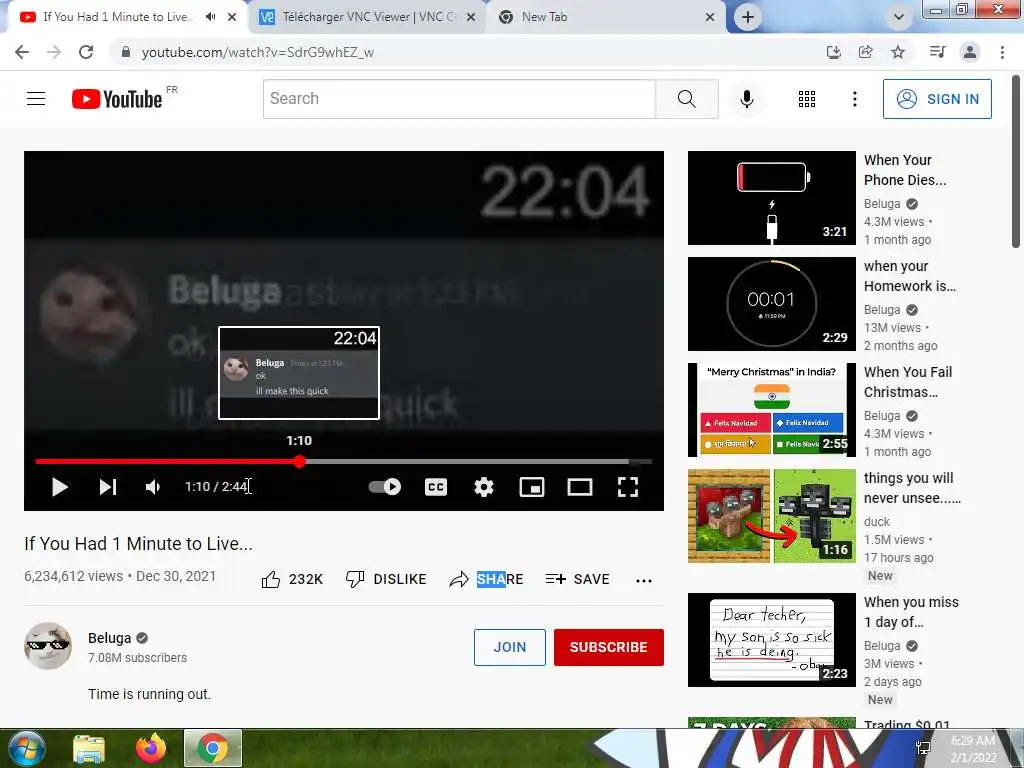The width and height of the screenshot is (1024, 768).
Task: Open When You Fail Christmas thumbnail
Action: click(771, 409)
